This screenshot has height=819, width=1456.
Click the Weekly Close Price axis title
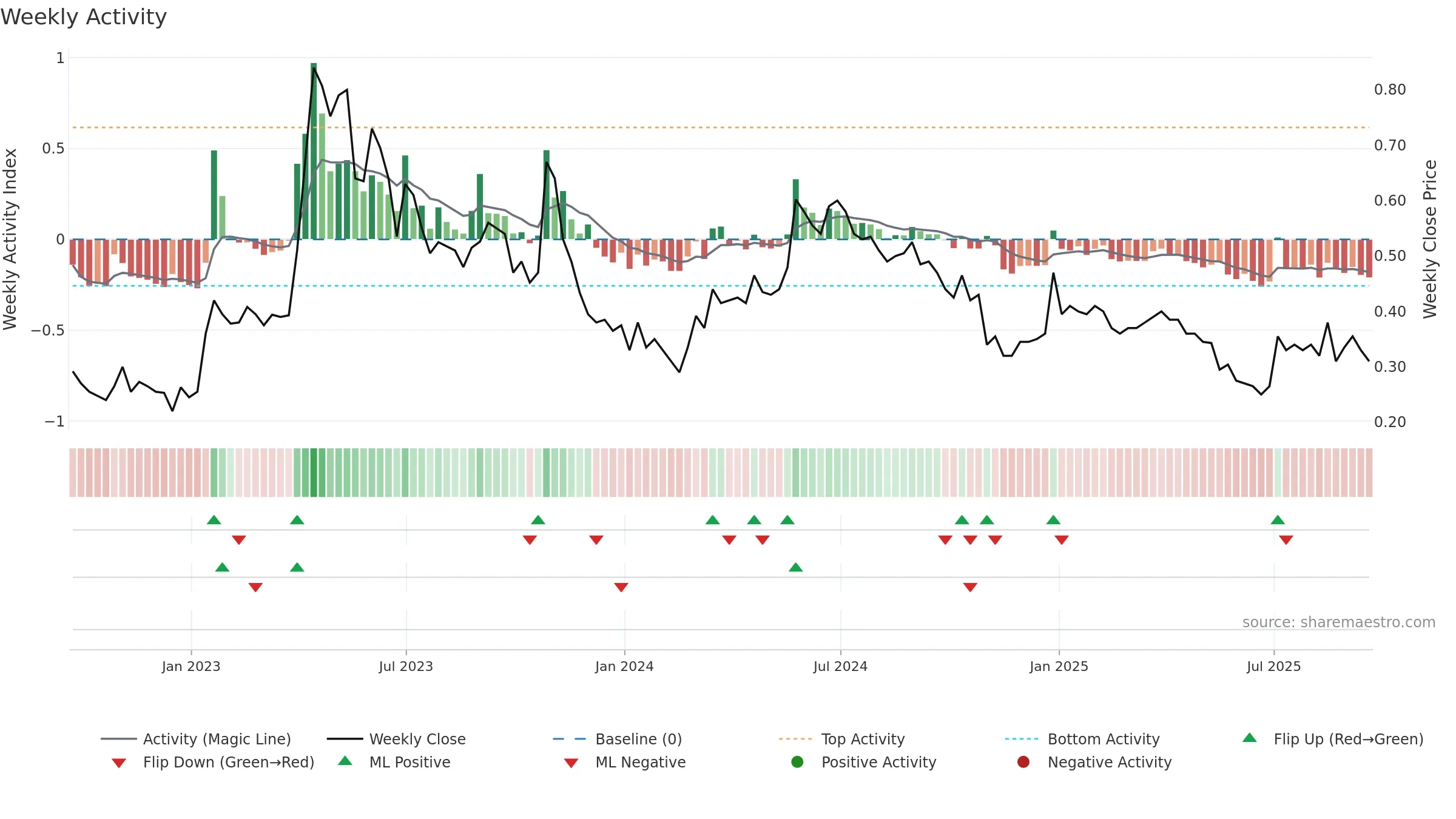pos(1430,239)
